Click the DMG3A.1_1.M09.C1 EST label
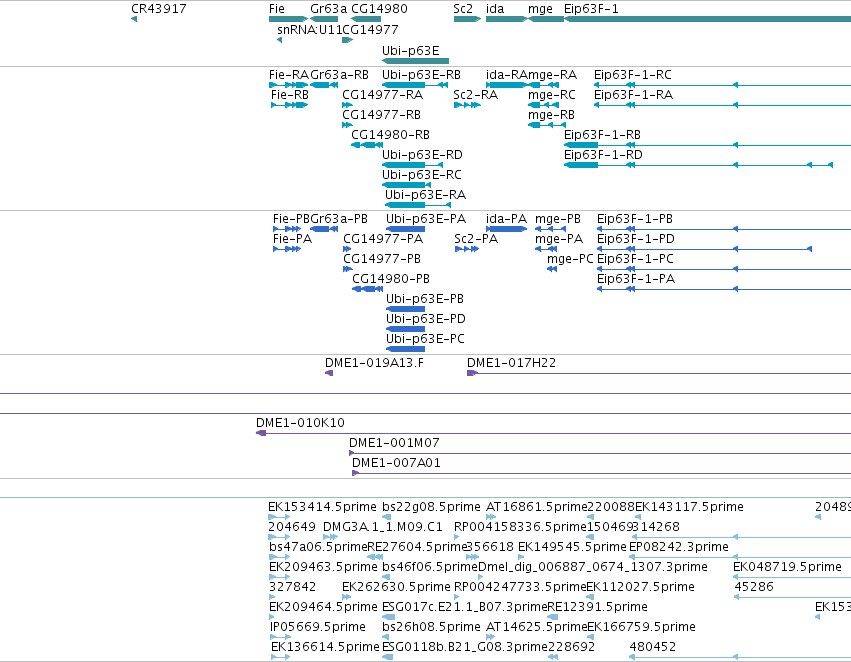Screen dimensions: 851x662 point(383,527)
